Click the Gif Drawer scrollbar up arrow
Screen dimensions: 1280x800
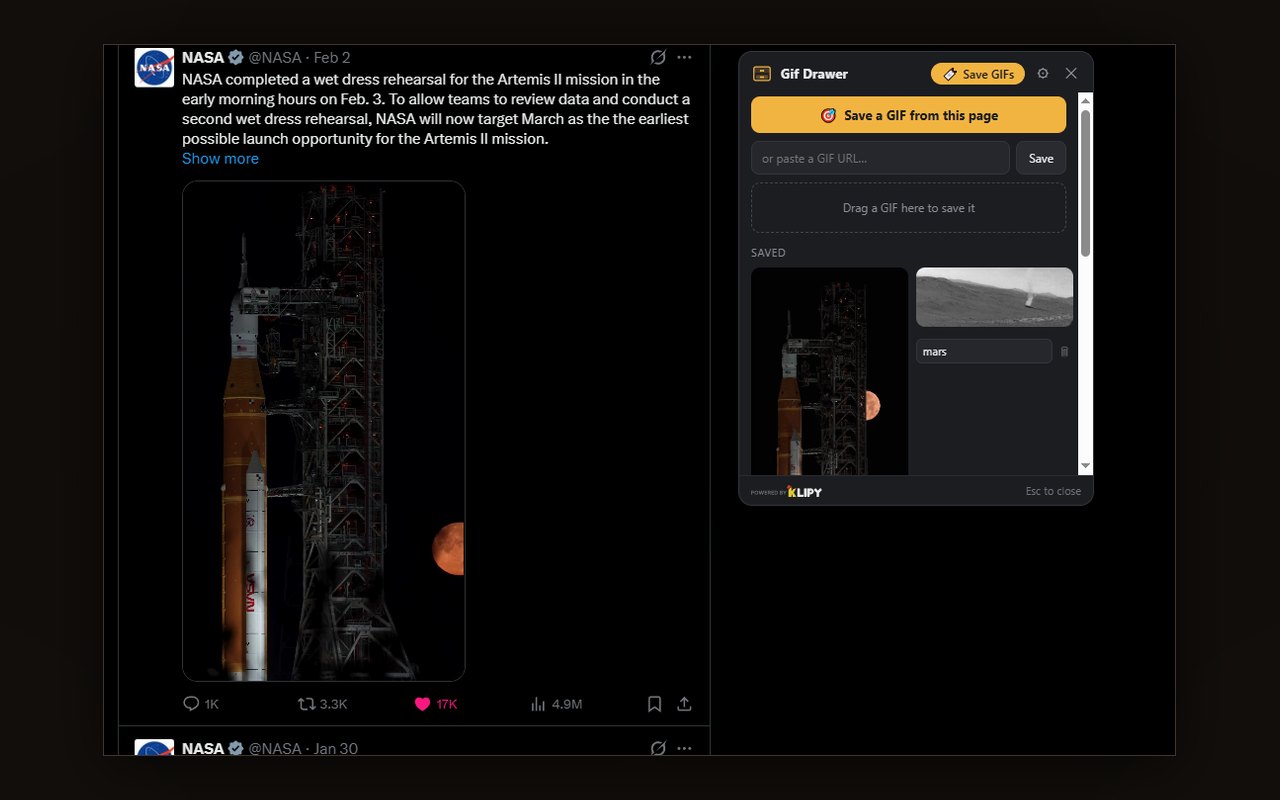(x=1086, y=100)
